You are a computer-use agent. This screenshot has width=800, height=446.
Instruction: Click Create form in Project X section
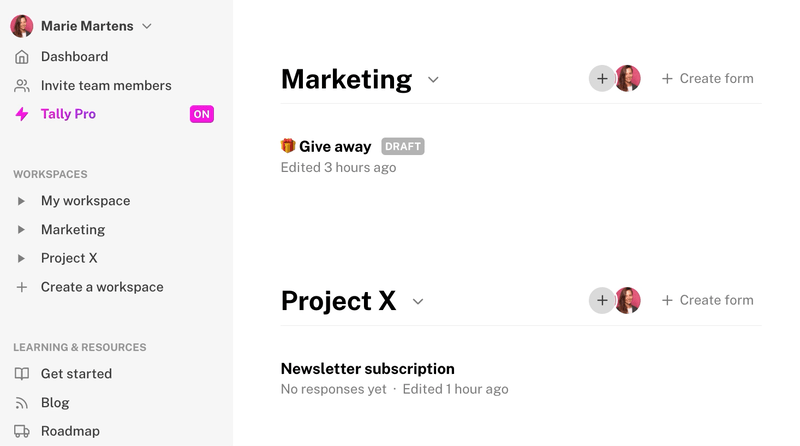(x=707, y=300)
